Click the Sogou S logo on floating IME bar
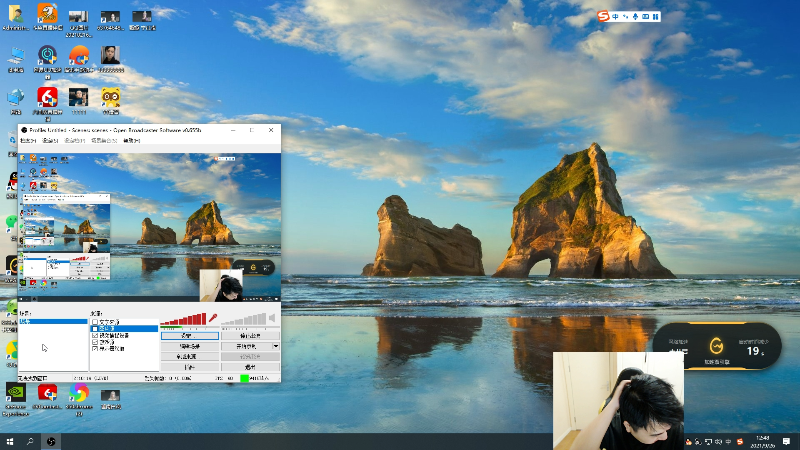 point(604,16)
